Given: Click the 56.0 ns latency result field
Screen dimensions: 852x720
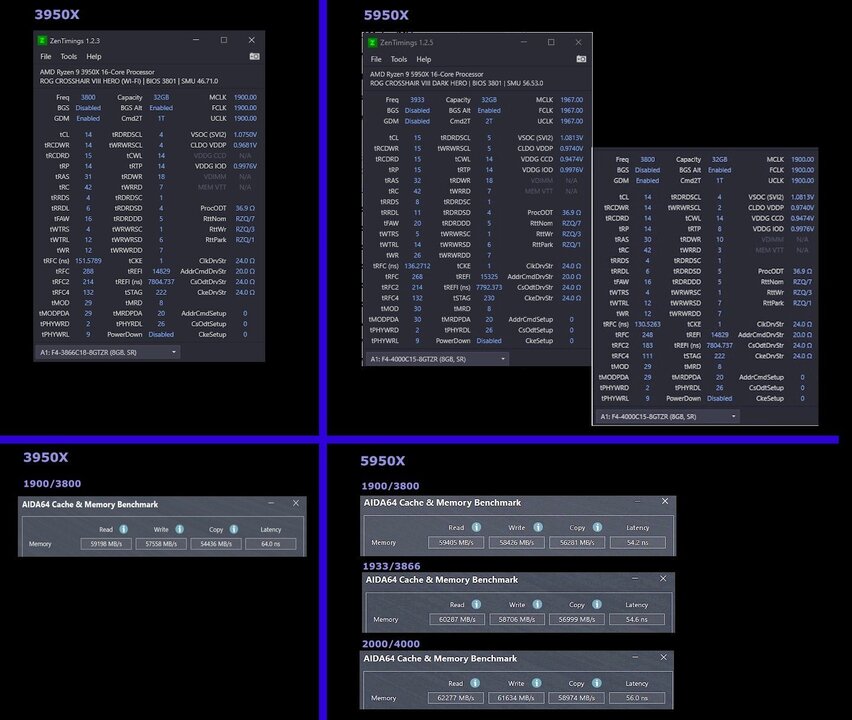Looking at the screenshot, I should [x=638, y=698].
